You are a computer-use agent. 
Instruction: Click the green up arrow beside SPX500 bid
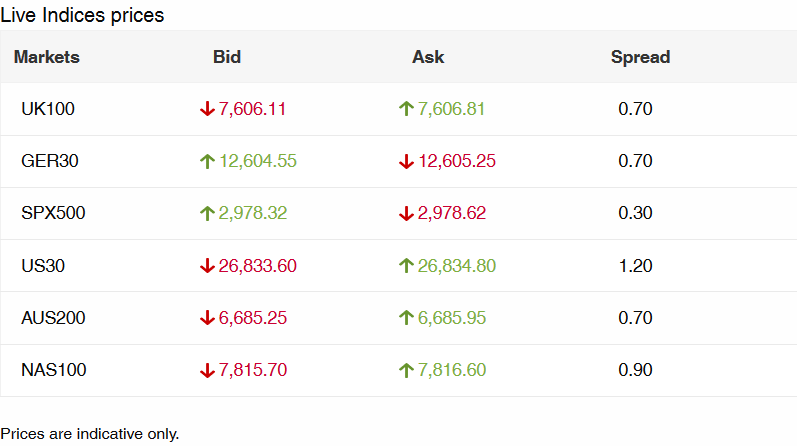tap(207, 213)
